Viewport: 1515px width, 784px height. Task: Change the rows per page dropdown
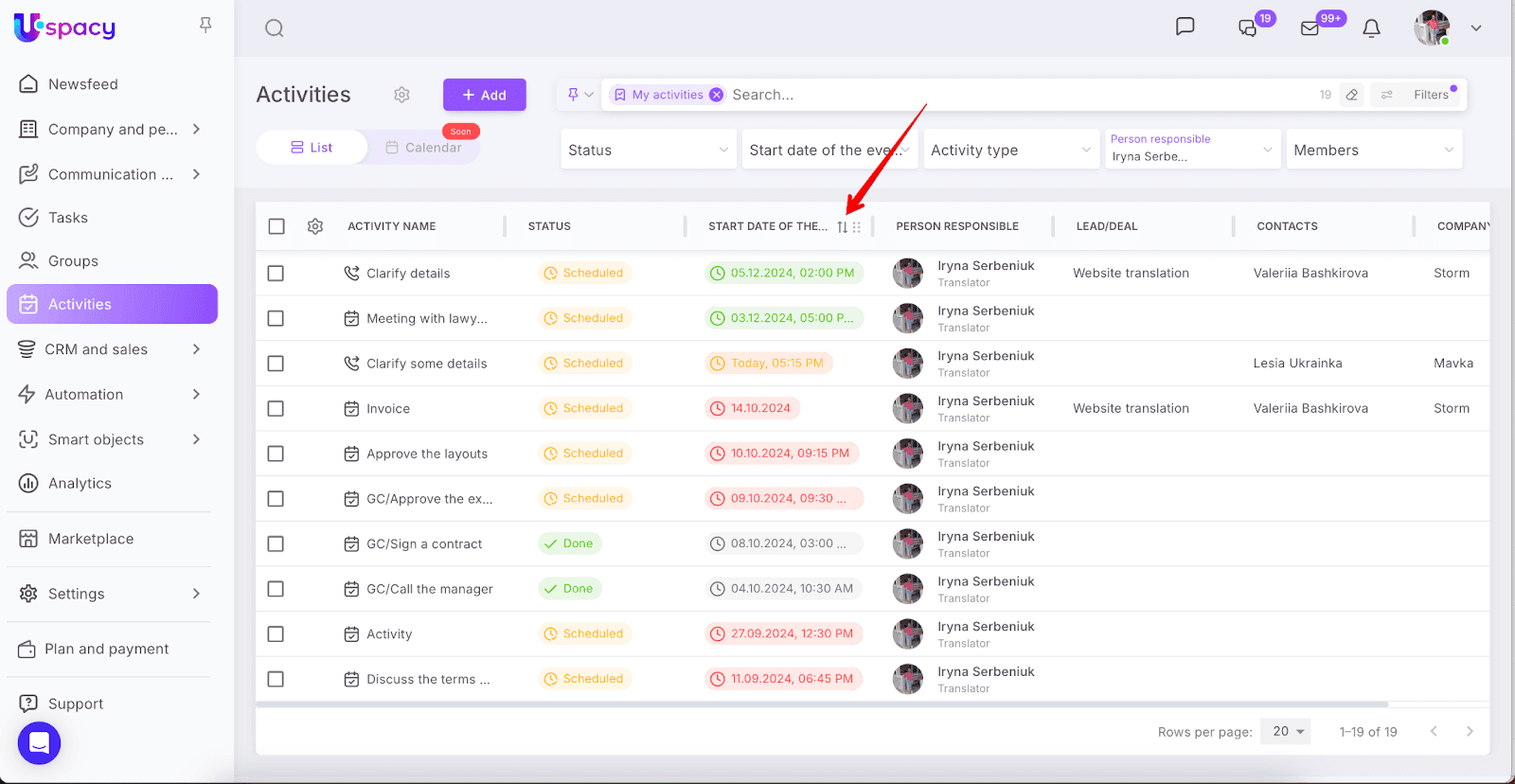tap(1286, 732)
